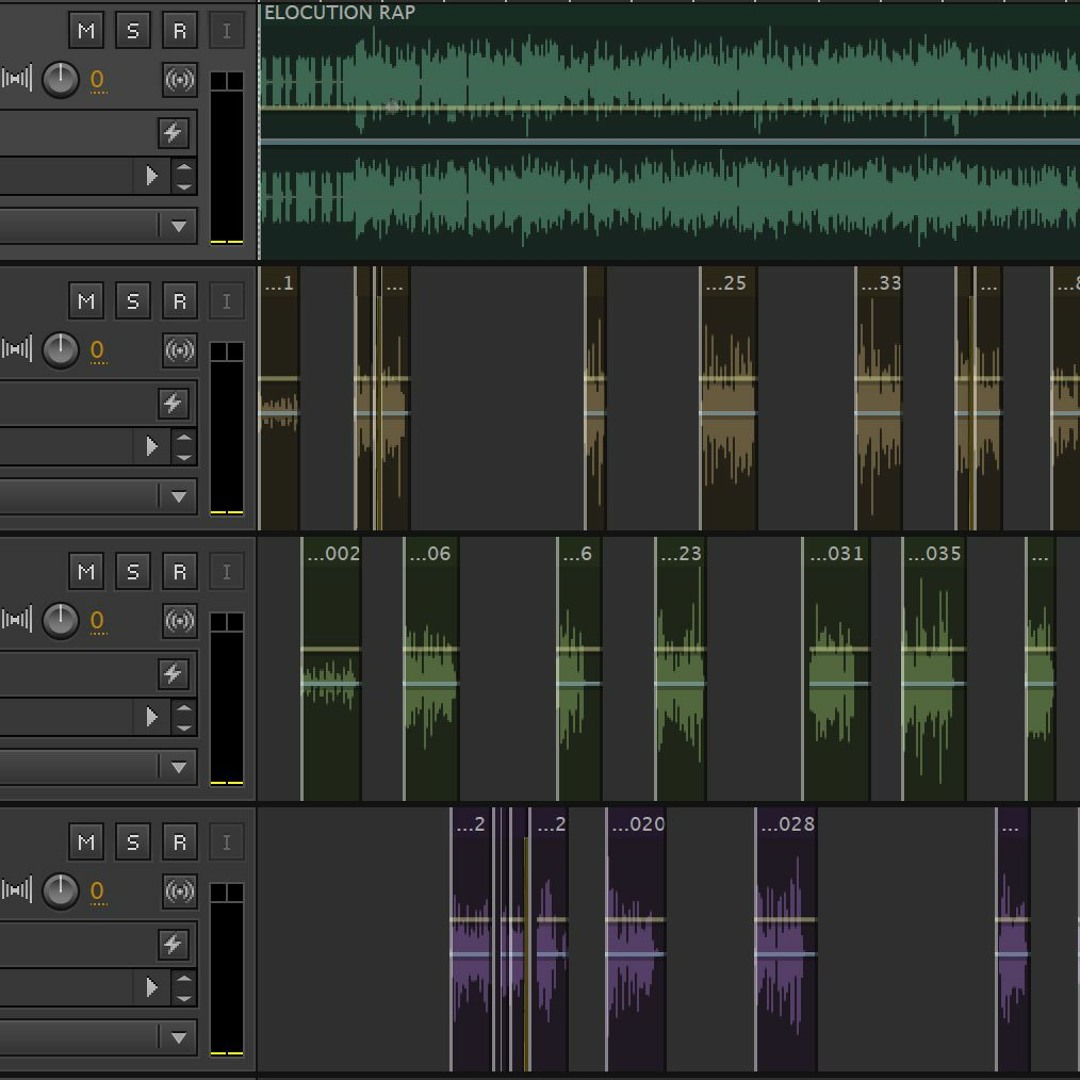Mute the ELOCUTION RAP track
The width and height of the screenshot is (1080, 1080).
(86, 31)
